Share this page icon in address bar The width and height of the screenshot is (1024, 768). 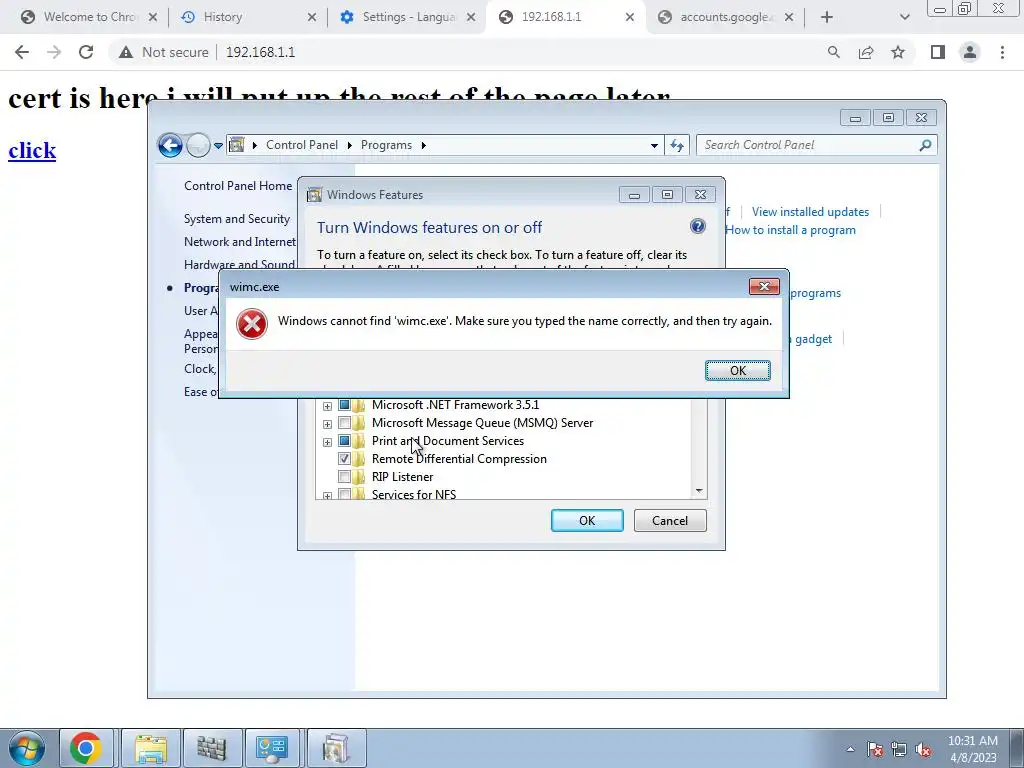click(866, 52)
